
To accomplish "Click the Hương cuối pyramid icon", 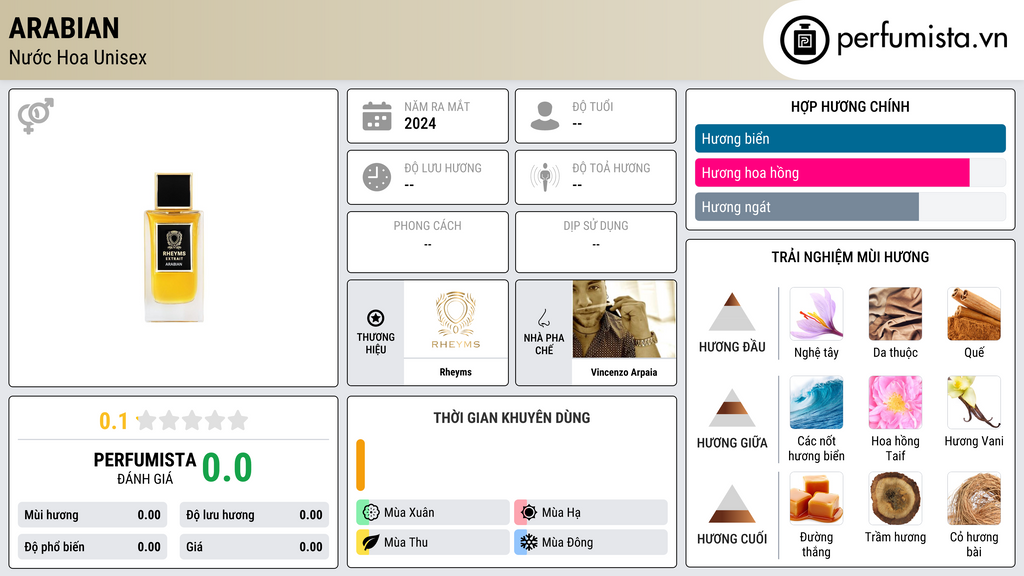I will point(732,504).
